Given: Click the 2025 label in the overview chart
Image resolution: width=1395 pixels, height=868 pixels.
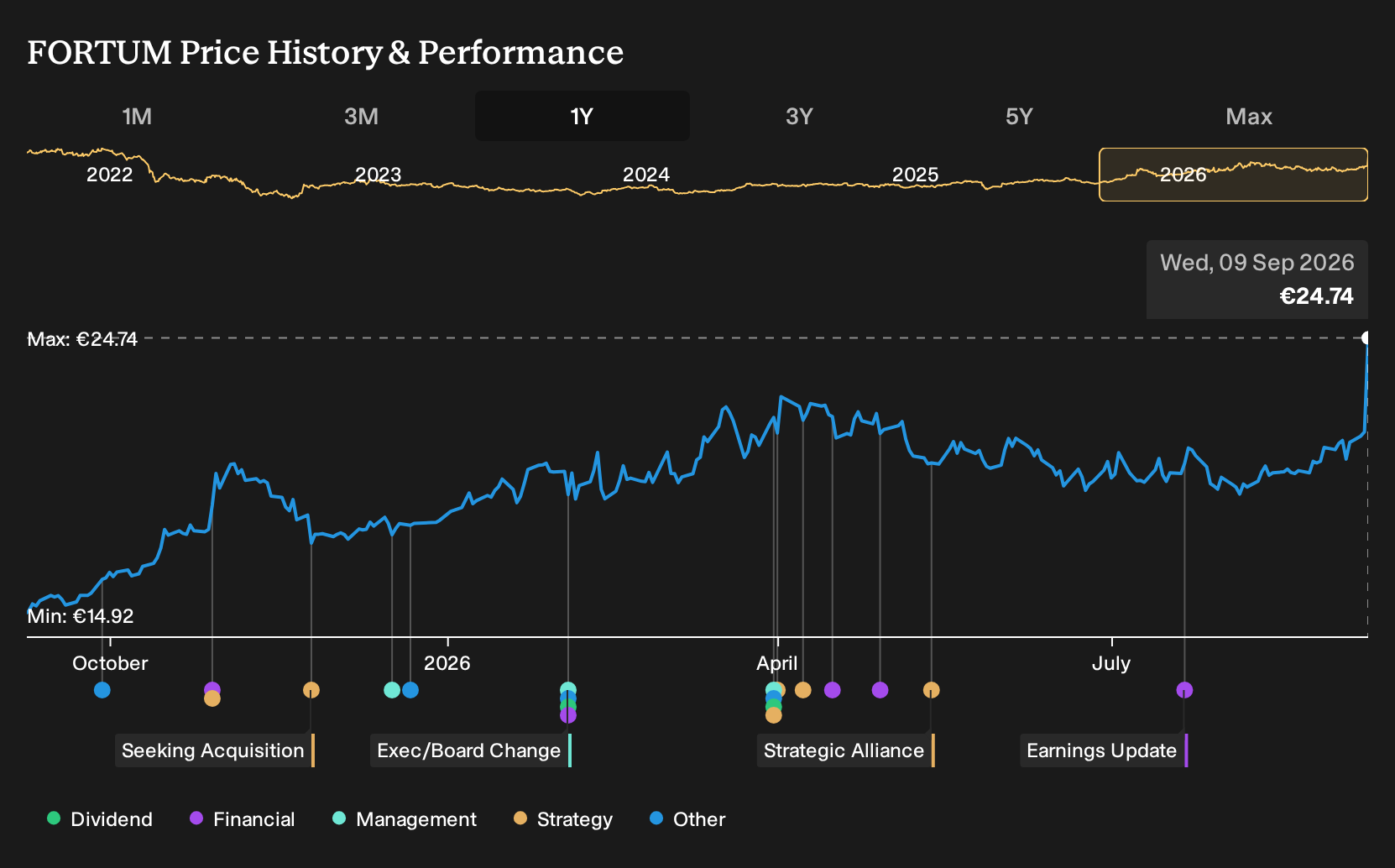Looking at the screenshot, I should [x=915, y=175].
